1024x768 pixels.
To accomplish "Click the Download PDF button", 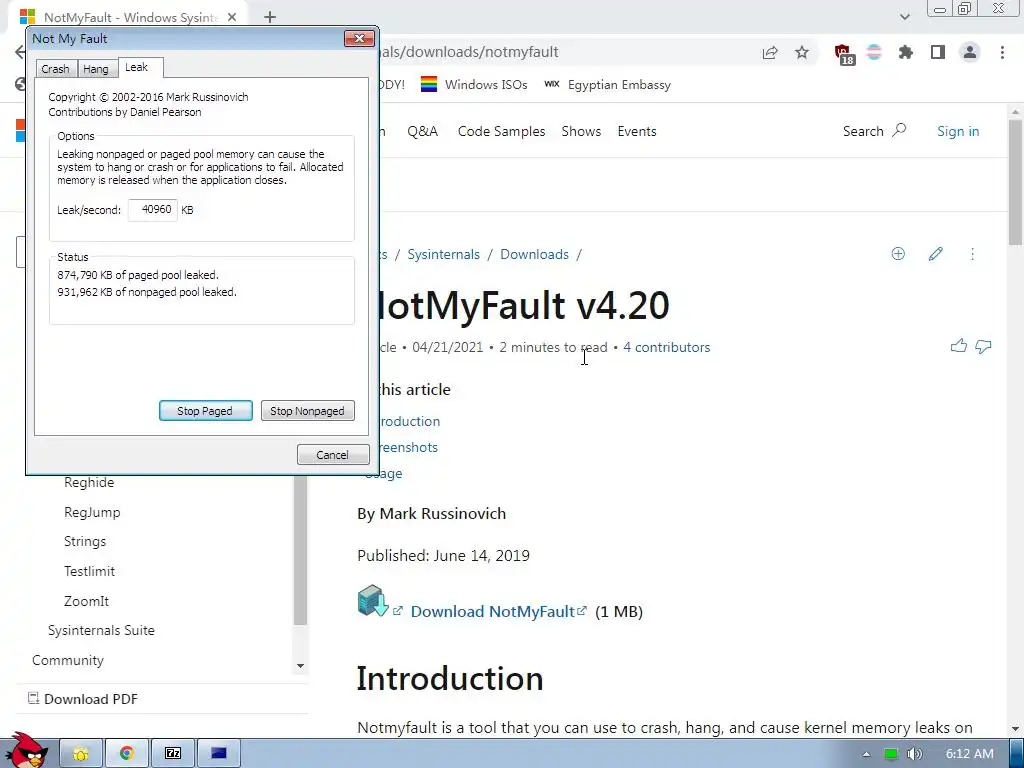I will (83, 699).
